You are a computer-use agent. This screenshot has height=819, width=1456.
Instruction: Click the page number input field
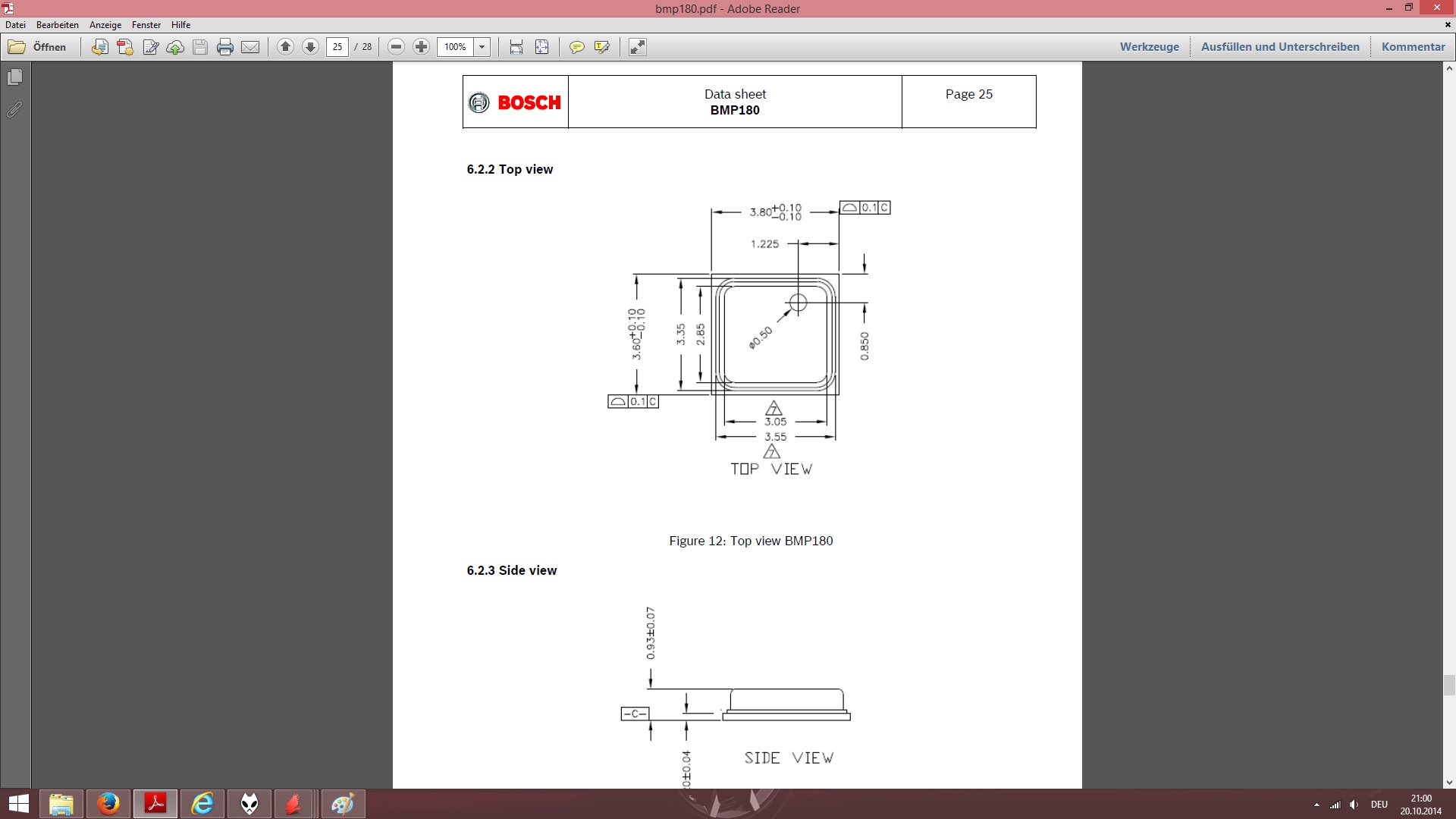(x=337, y=47)
